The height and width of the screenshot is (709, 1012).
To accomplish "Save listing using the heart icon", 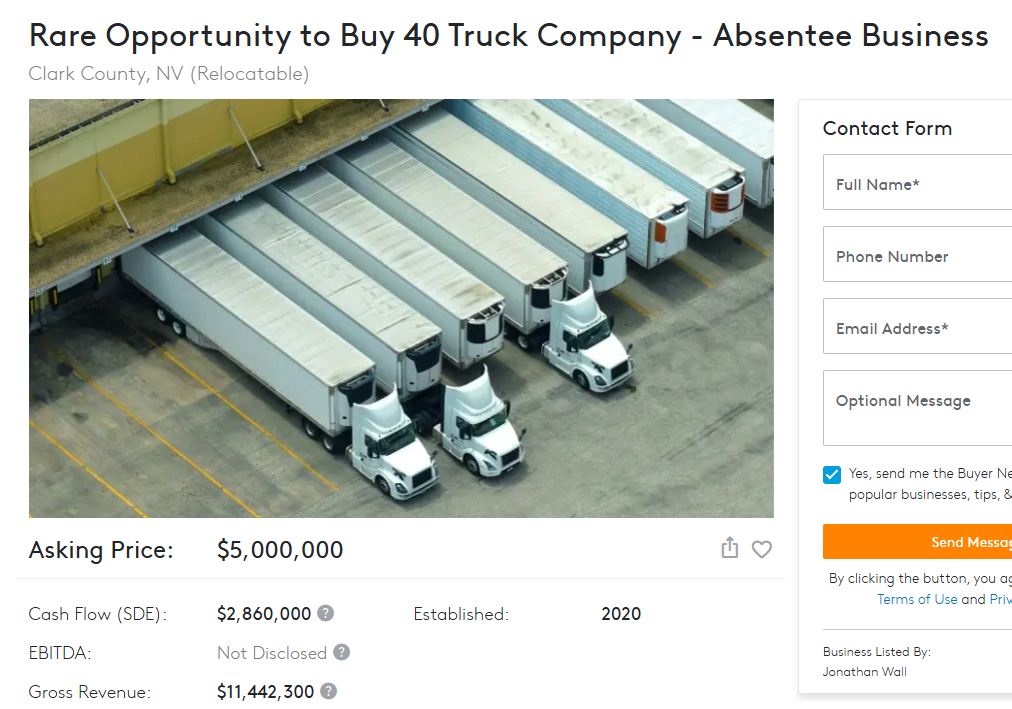I will 761,549.
